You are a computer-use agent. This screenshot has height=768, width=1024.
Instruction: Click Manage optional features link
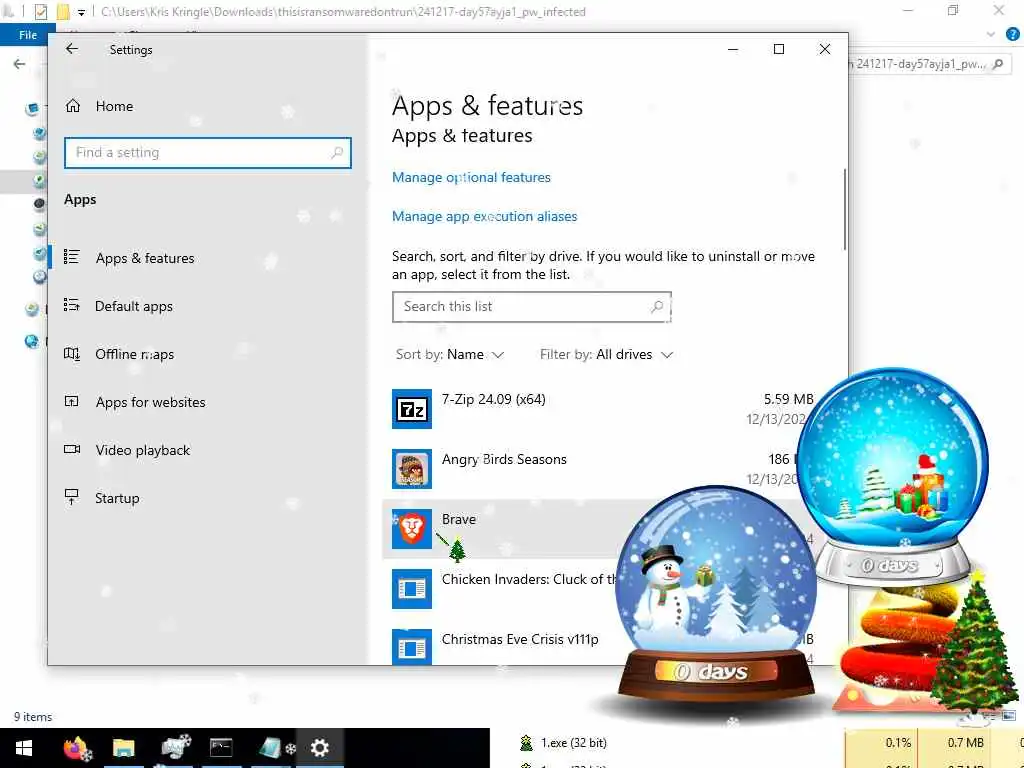471,177
